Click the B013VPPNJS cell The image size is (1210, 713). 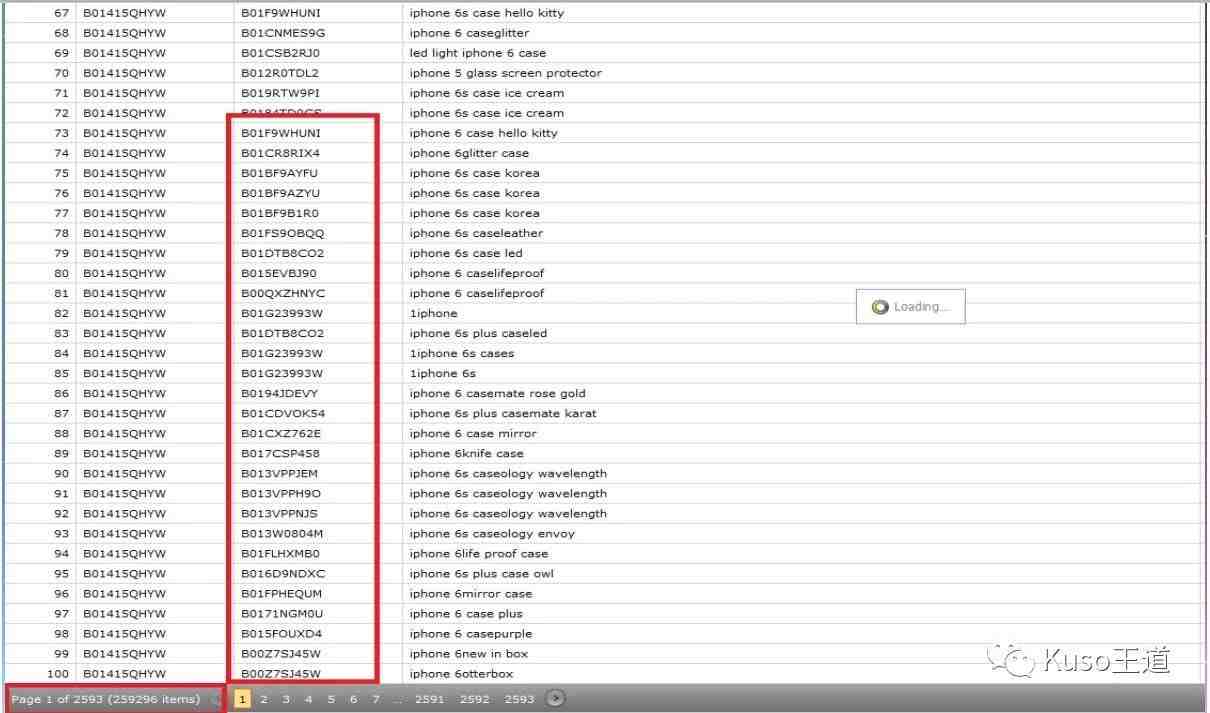coord(279,513)
